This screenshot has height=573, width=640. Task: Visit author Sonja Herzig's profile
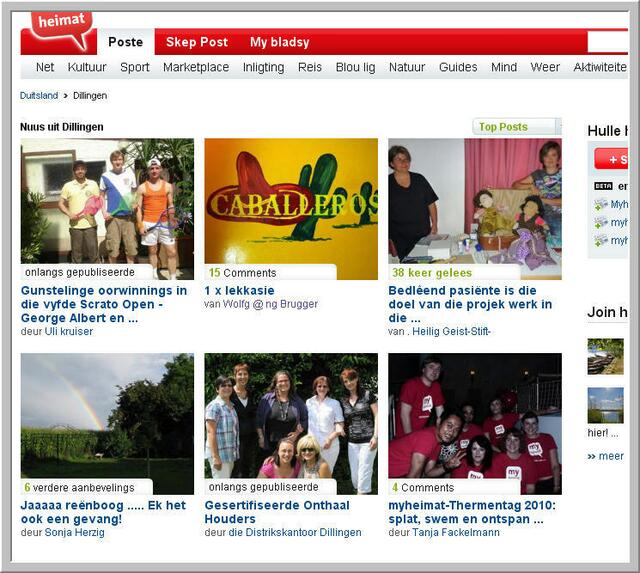[x=75, y=532]
